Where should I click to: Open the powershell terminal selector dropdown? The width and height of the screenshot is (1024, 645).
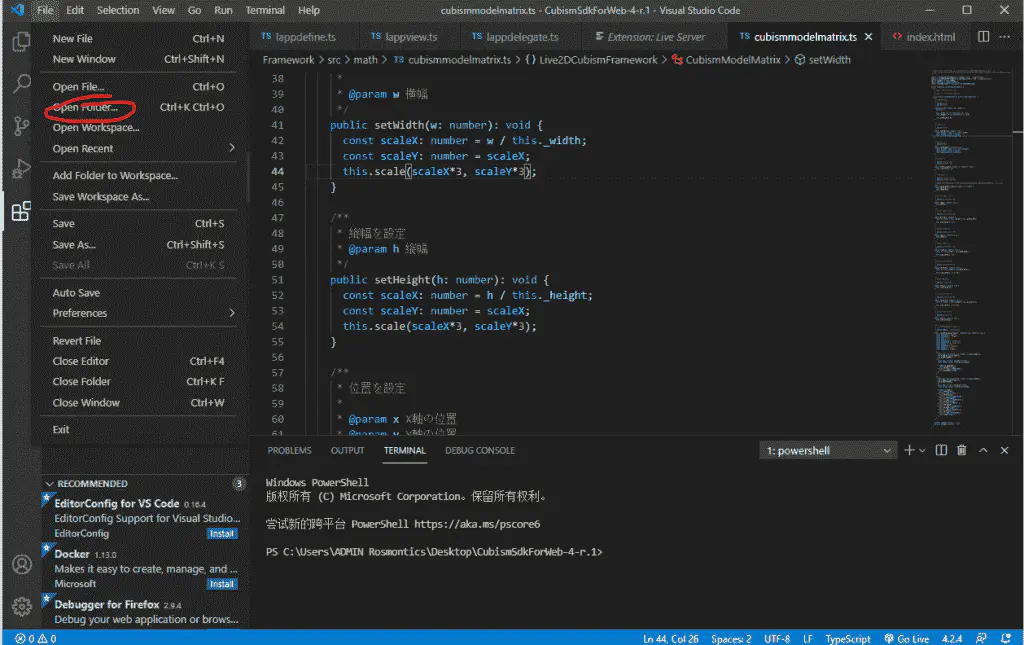826,450
